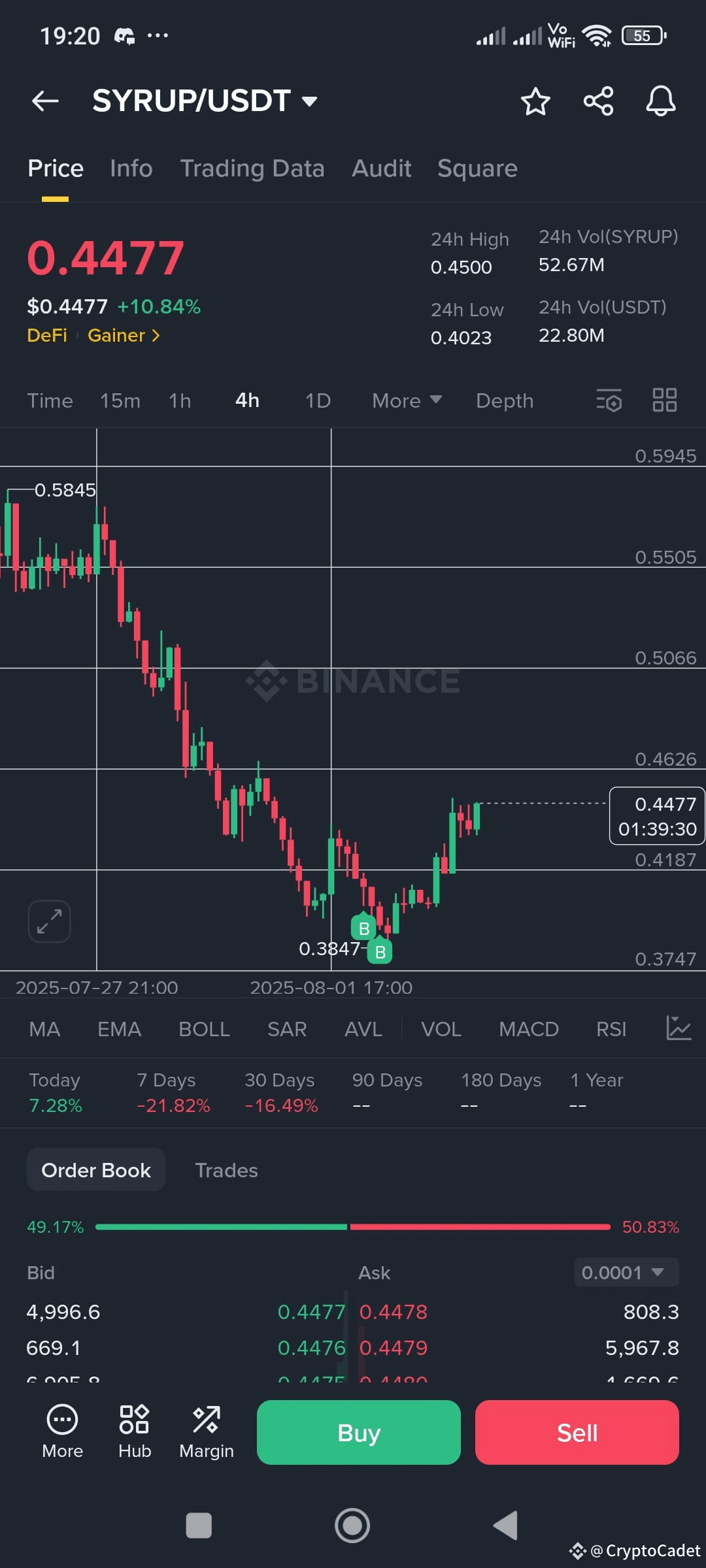Tap current price label 0.4477 on chart
Viewport: 706px width, 1568px height.
(657, 816)
